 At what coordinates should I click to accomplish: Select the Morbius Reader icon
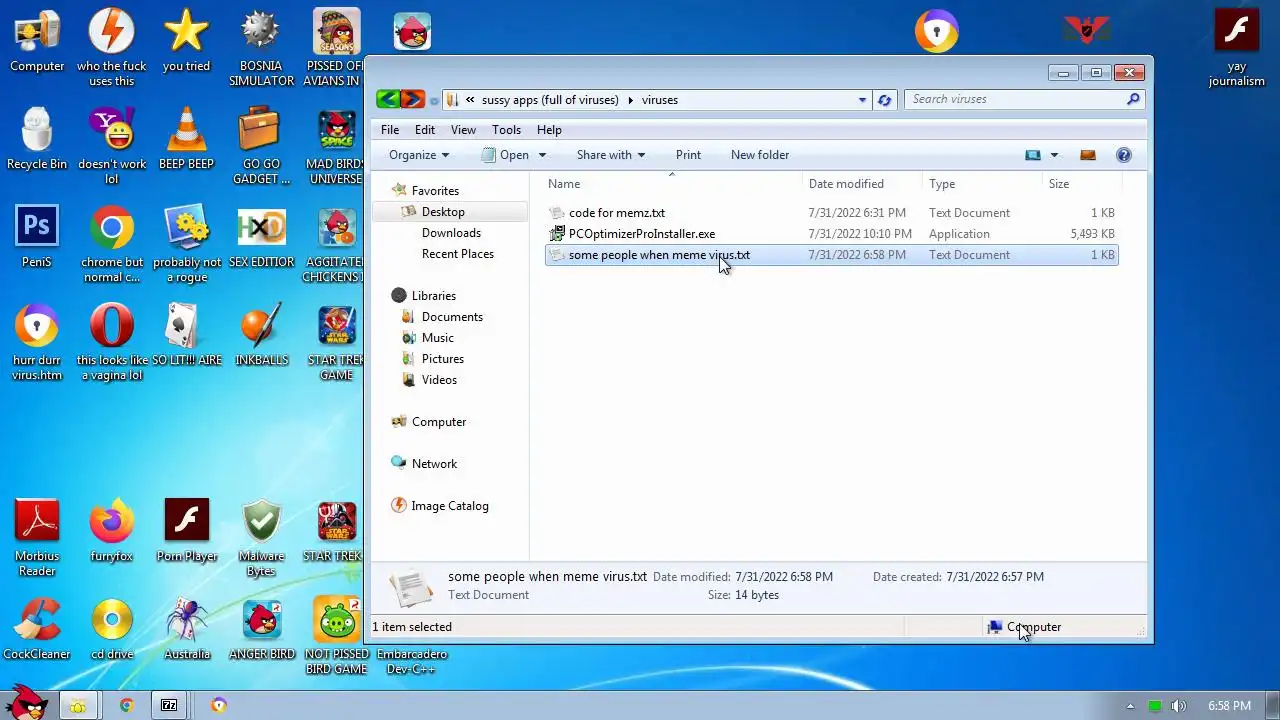pyautogui.click(x=37, y=538)
